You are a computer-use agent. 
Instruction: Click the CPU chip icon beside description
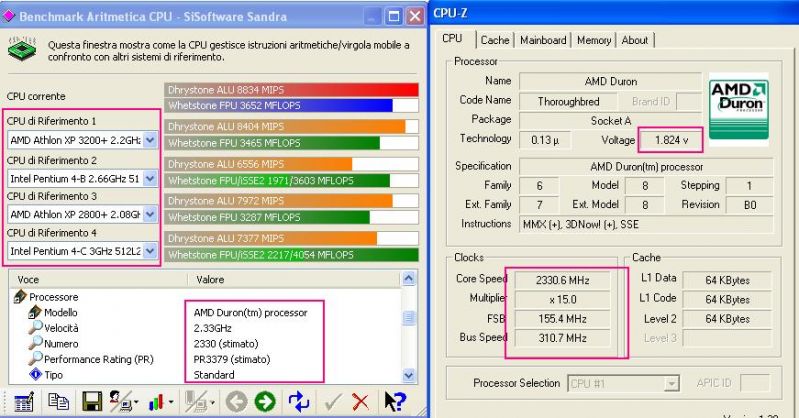point(22,50)
